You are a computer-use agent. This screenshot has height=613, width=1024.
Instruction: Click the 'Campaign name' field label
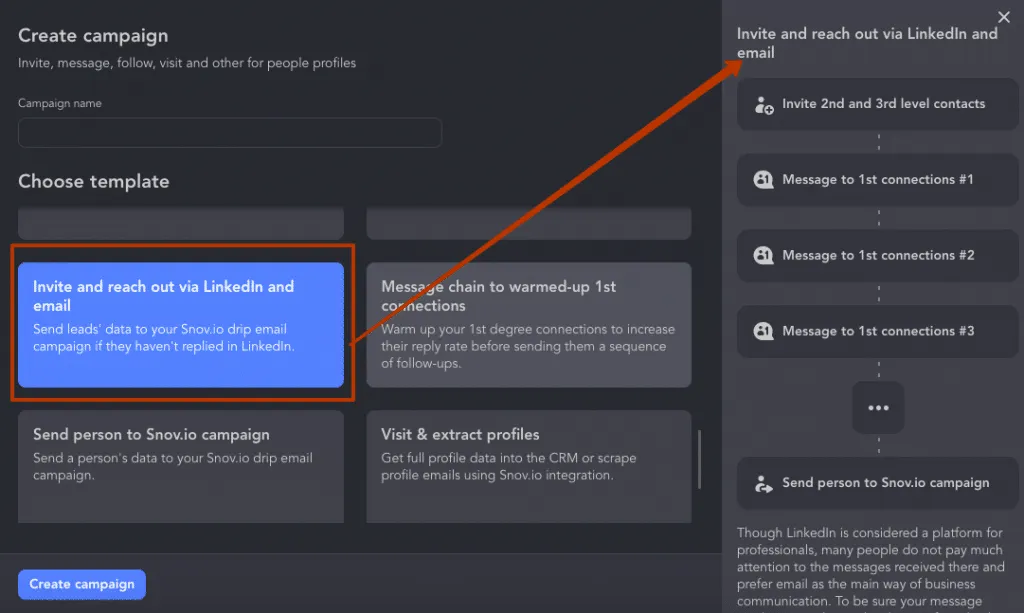(x=59, y=103)
